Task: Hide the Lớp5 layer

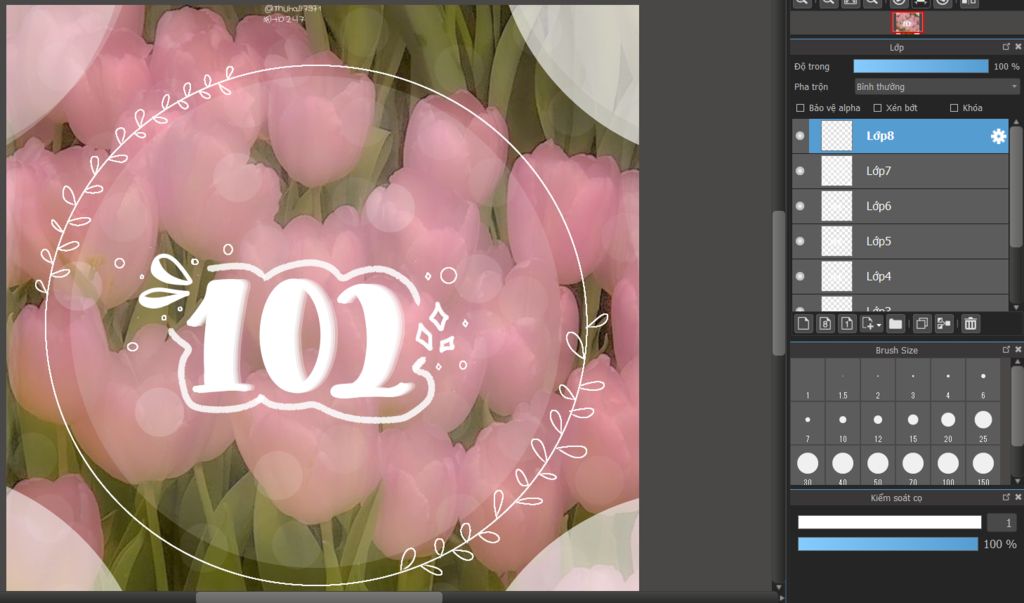Action: pos(800,241)
